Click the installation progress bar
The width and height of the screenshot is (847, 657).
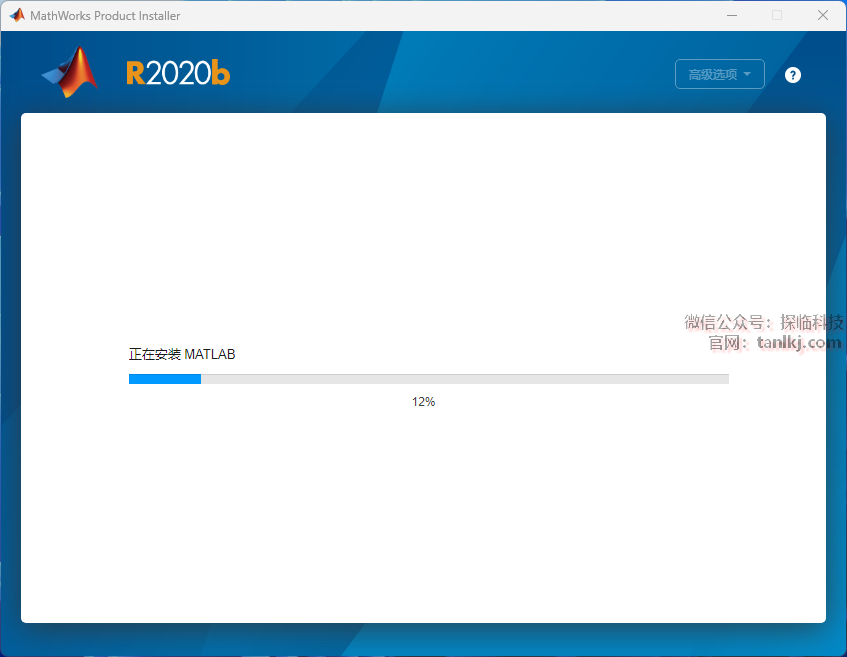(x=429, y=379)
